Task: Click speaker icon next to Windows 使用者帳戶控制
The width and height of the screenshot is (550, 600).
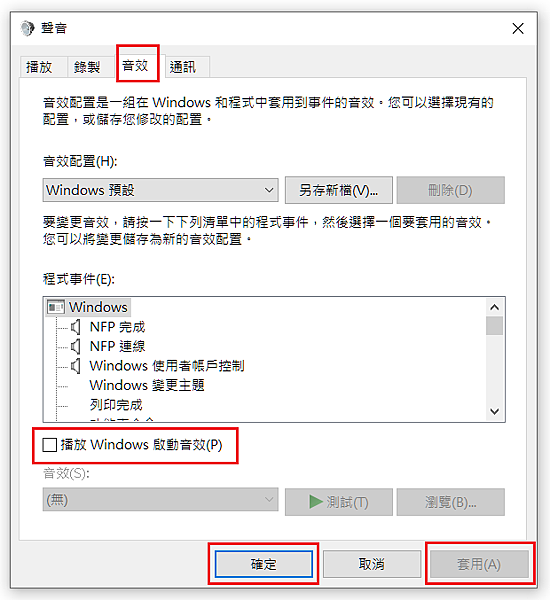Action: pyautogui.click(x=76, y=366)
